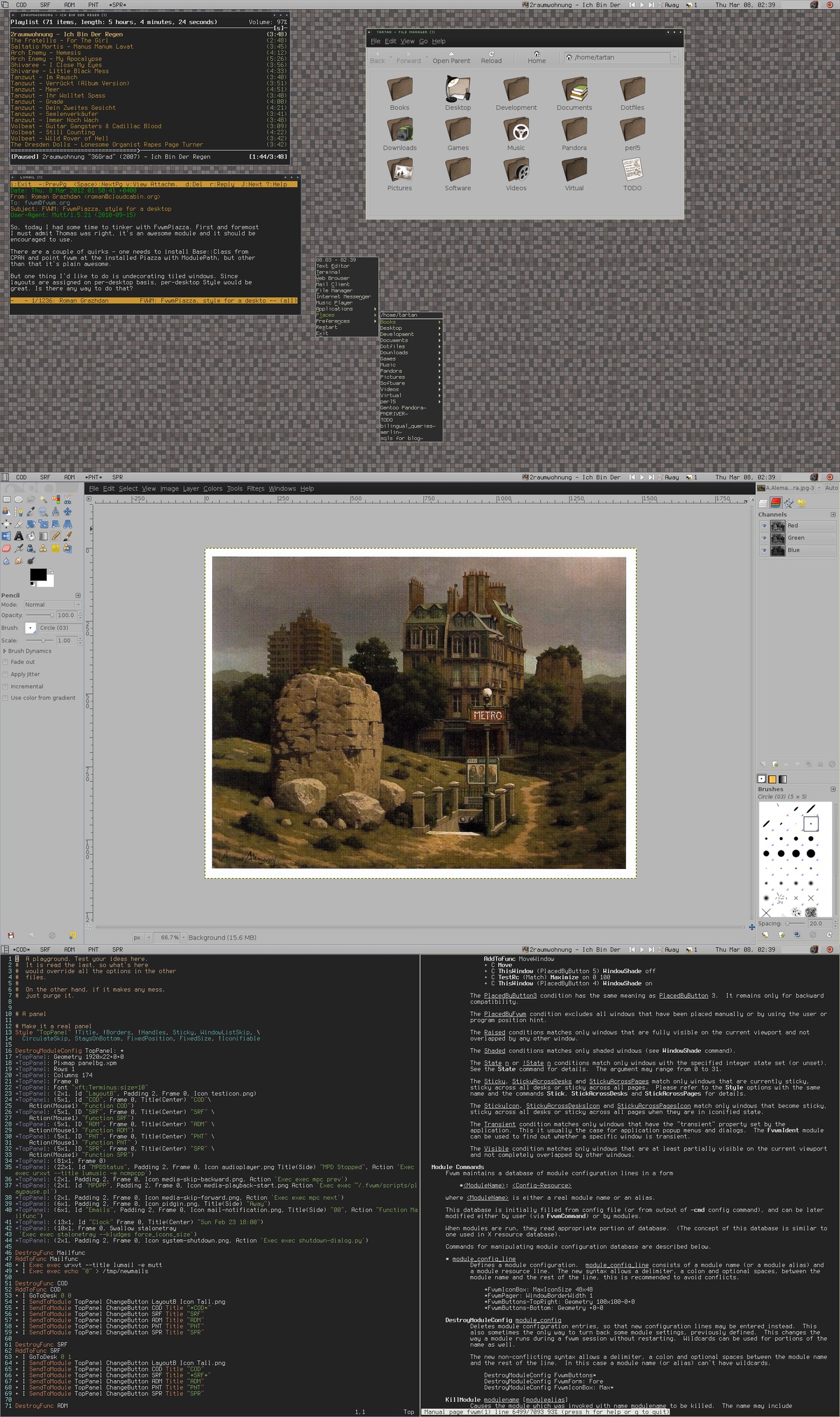Select the Dodge/Burn tool
This screenshot has width=840, height=1417.
[x=31, y=560]
